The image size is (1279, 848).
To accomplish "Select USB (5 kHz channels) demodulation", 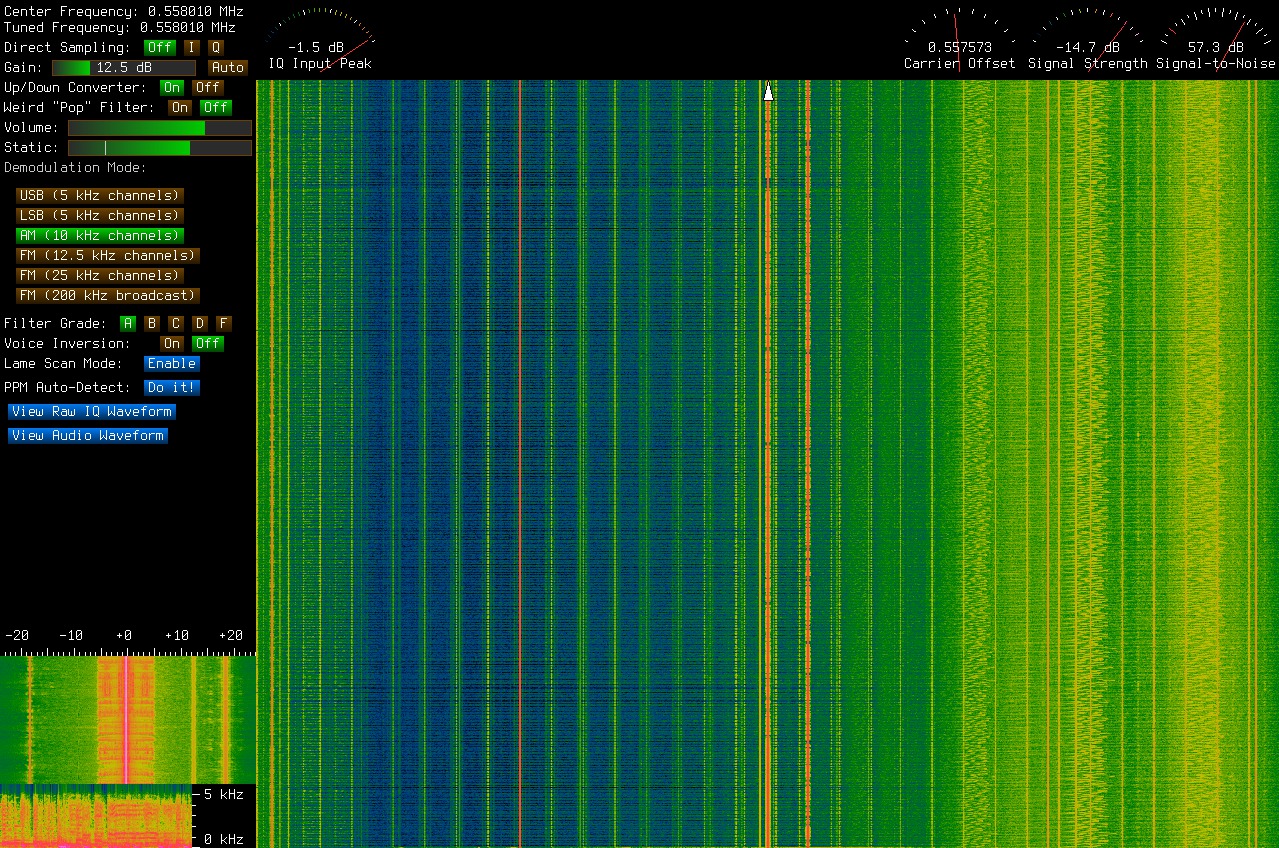I will tap(99, 195).
